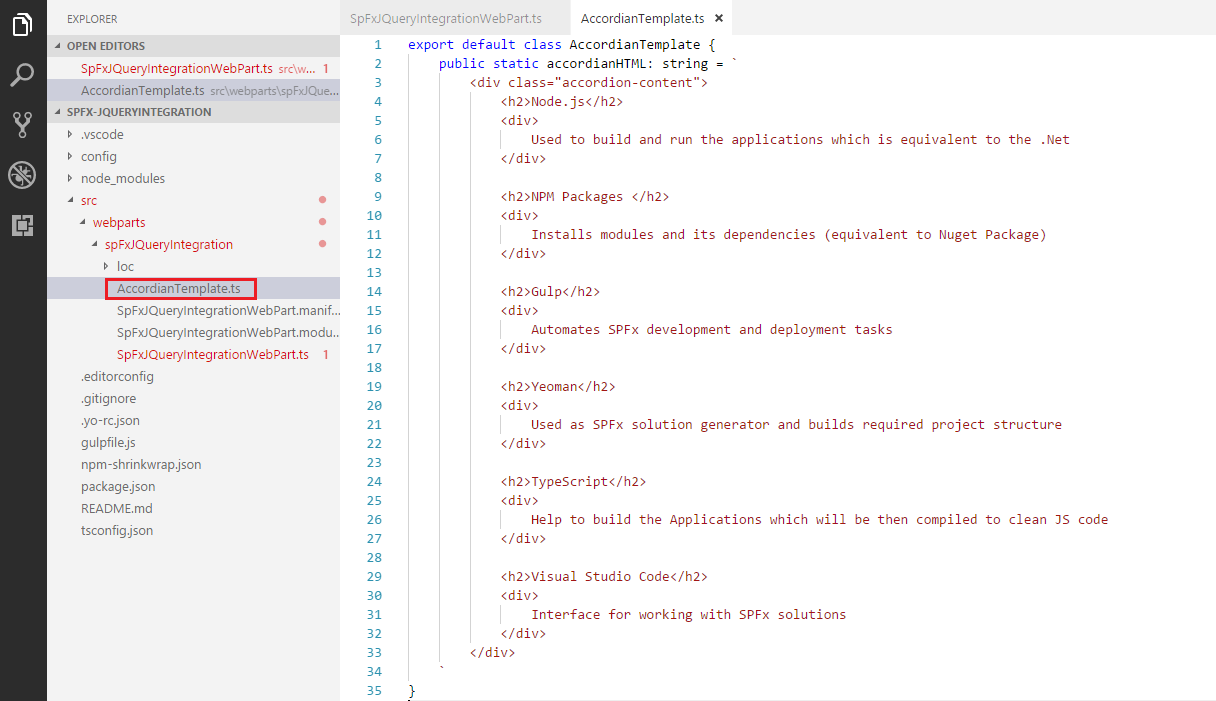Screen dimensions: 1216x701
Task: Collapse the SPFX-JQUERYINTEGRATION project section
Action: 138,112
